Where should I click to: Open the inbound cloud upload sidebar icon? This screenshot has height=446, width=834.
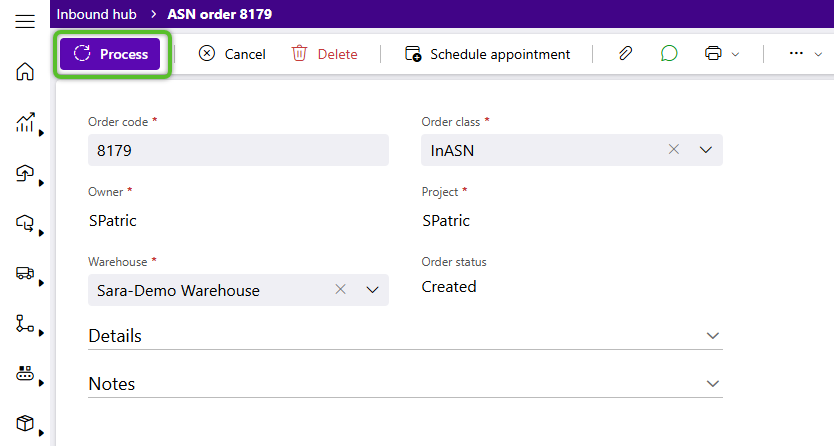(25, 173)
